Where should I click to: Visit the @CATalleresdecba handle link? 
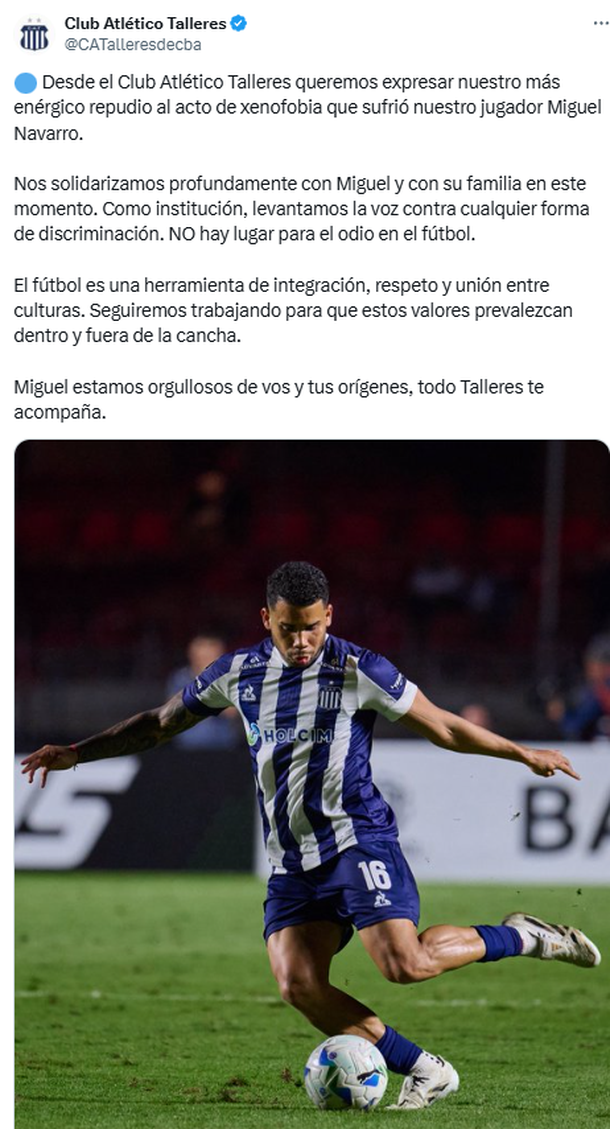click(x=133, y=45)
